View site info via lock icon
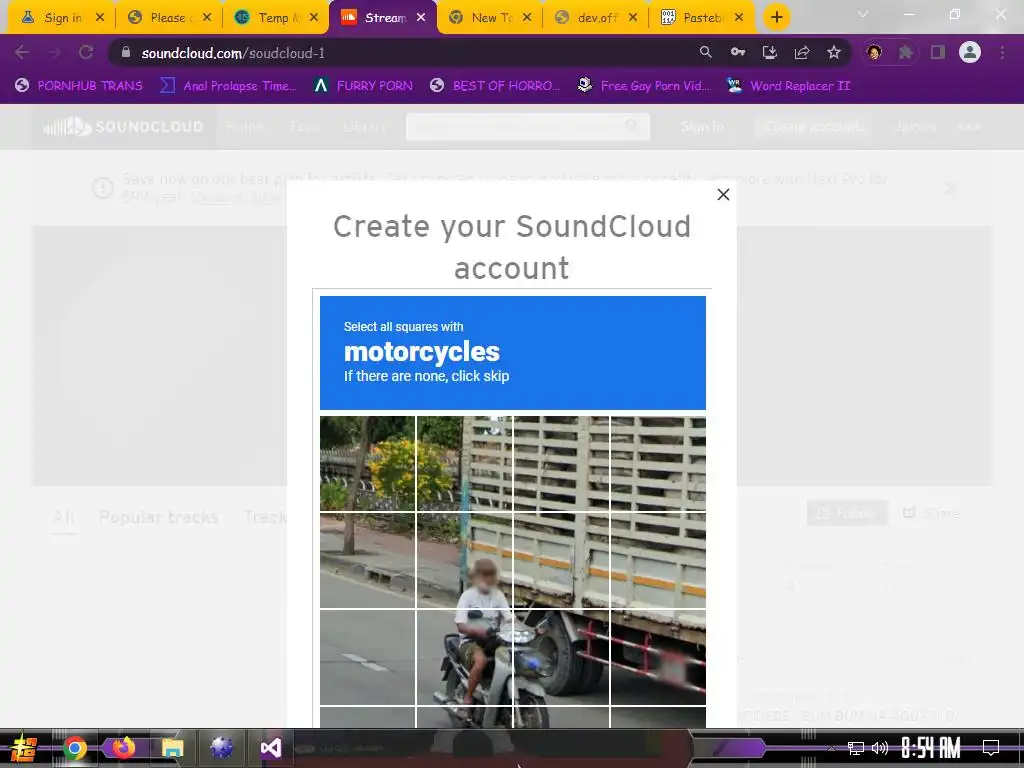1024x768 pixels. point(126,53)
